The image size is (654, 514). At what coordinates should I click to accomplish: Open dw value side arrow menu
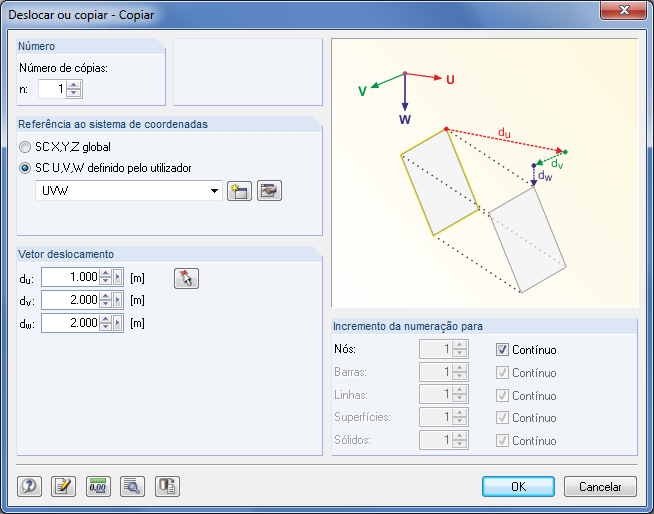pyautogui.click(x=118, y=323)
